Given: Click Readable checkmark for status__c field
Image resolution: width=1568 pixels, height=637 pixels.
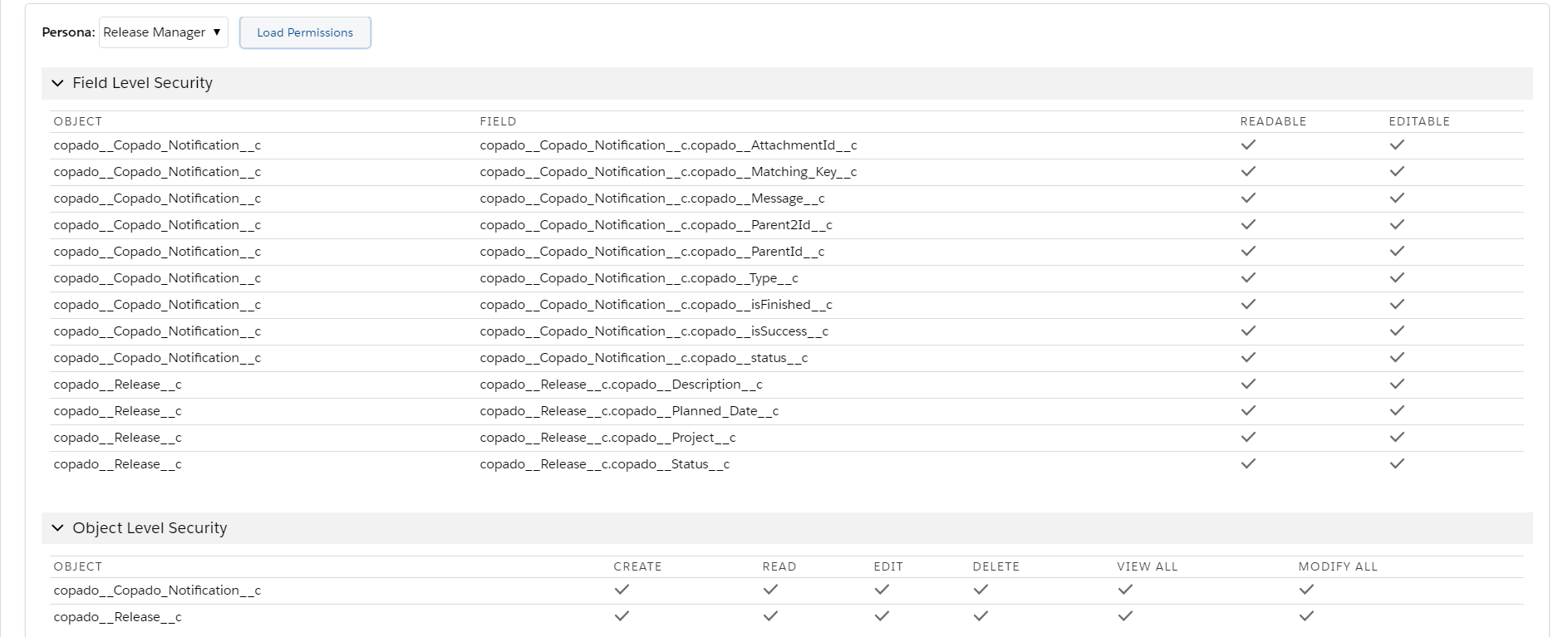Looking at the screenshot, I should tap(1248, 357).
